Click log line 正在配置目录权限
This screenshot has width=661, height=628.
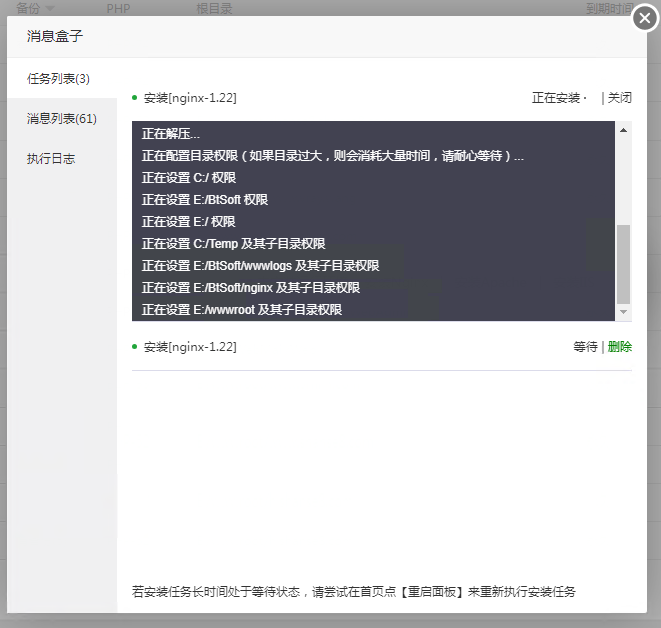coord(333,156)
